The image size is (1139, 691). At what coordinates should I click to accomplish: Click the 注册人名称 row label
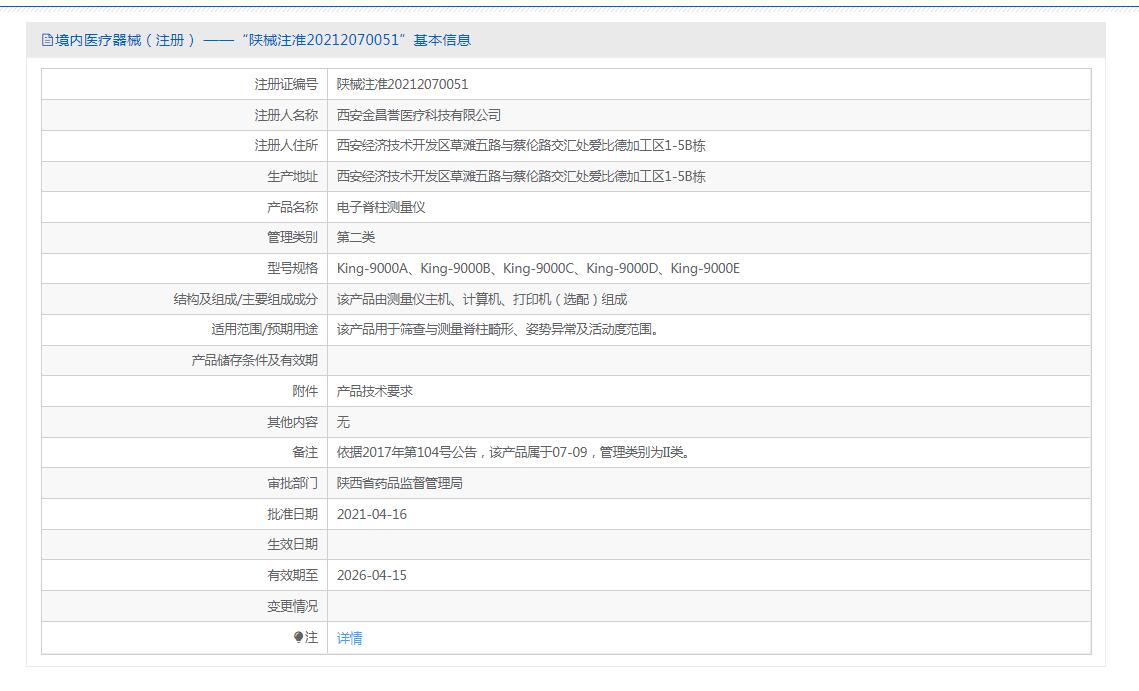(x=286, y=115)
